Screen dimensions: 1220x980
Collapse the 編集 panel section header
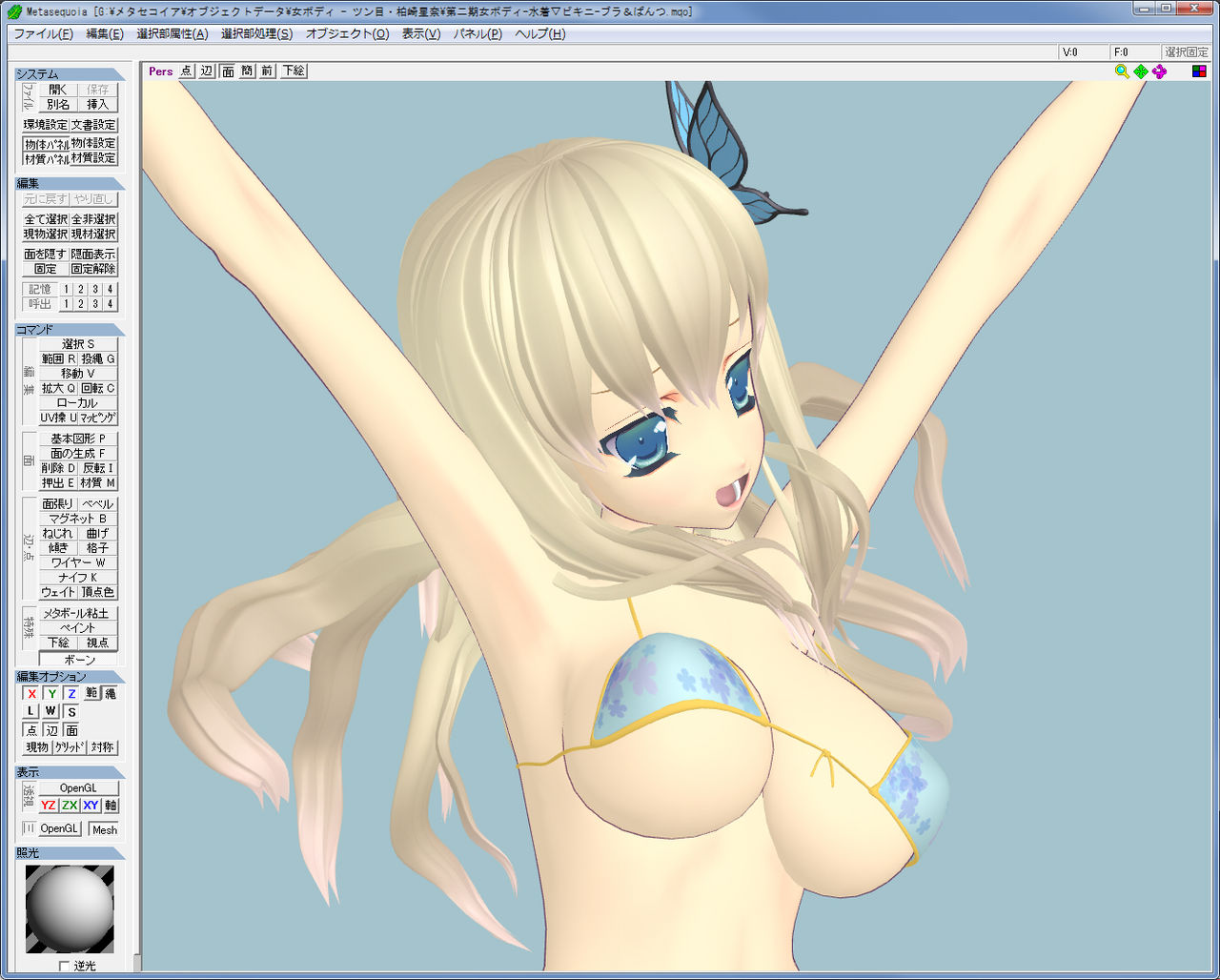pyautogui.click(x=71, y=184)
